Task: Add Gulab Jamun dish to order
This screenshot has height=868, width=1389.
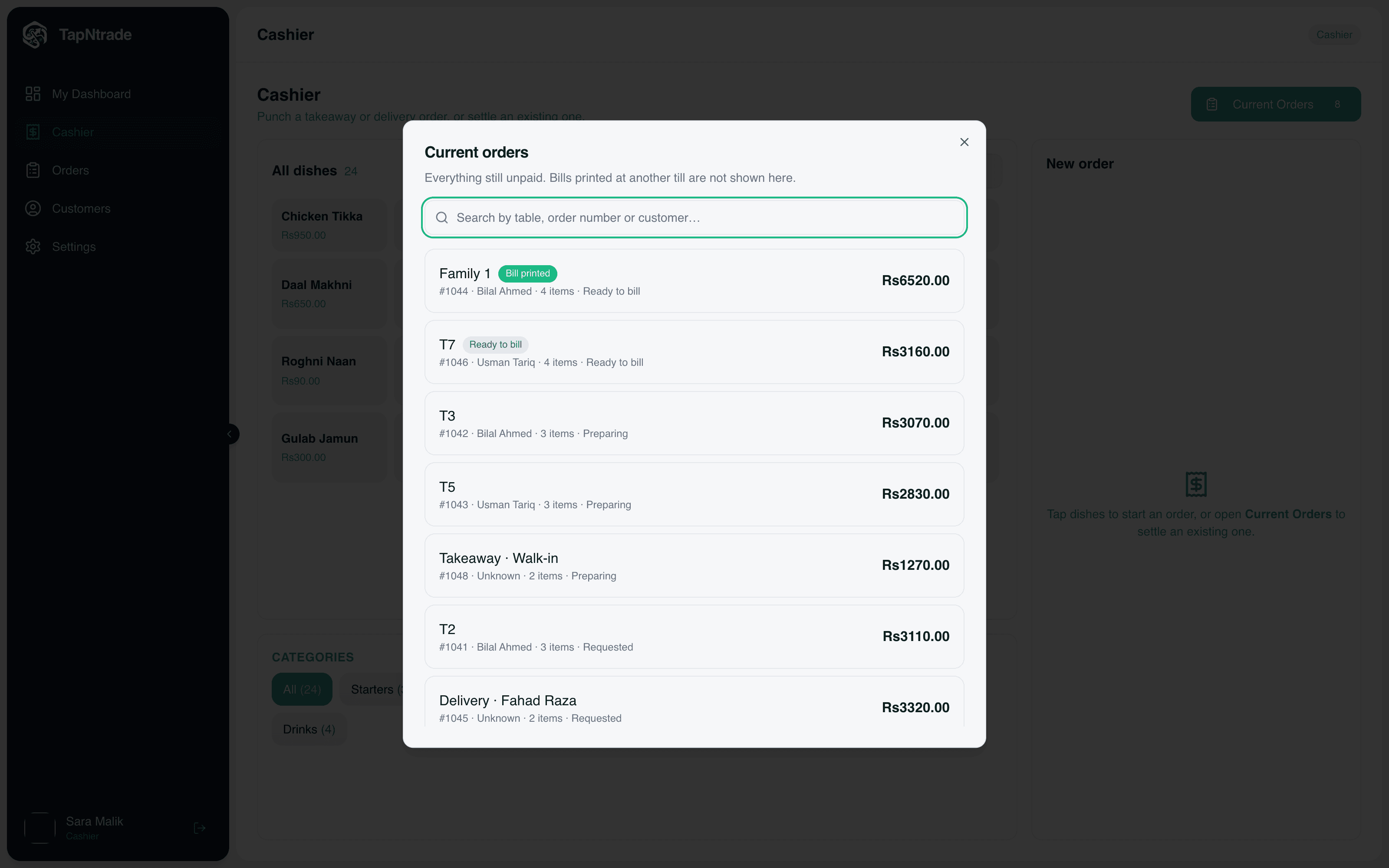Action: [x=329, y=447]
